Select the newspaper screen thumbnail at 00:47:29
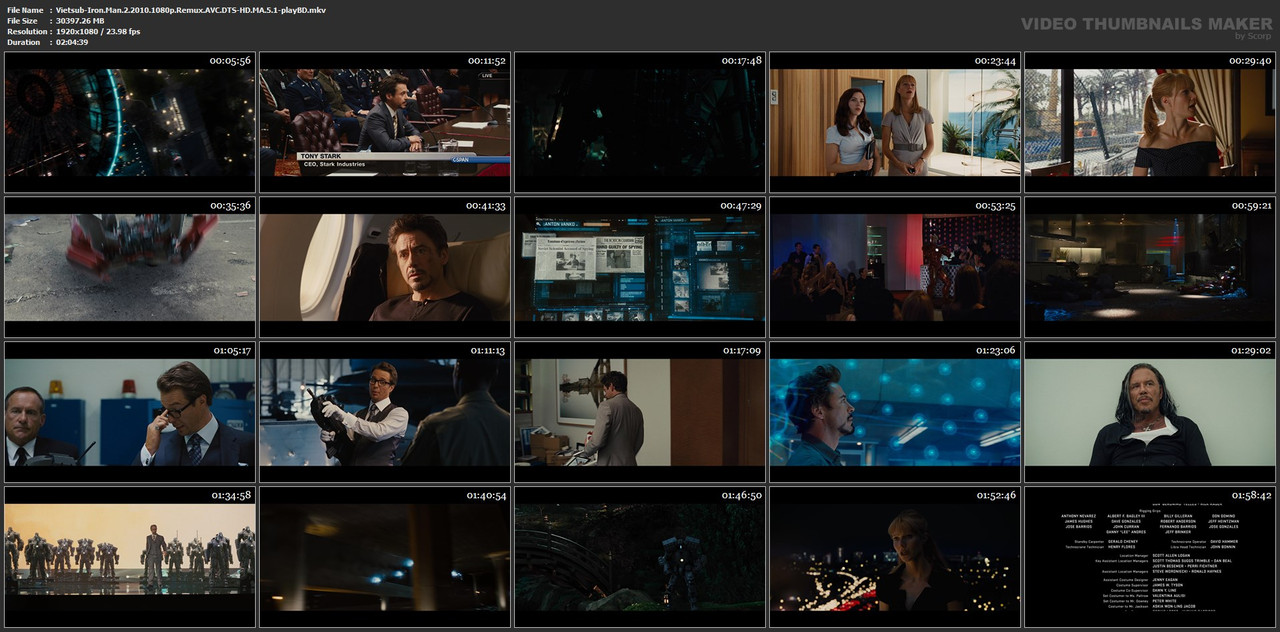1280x632 pixels. (640, 267)
